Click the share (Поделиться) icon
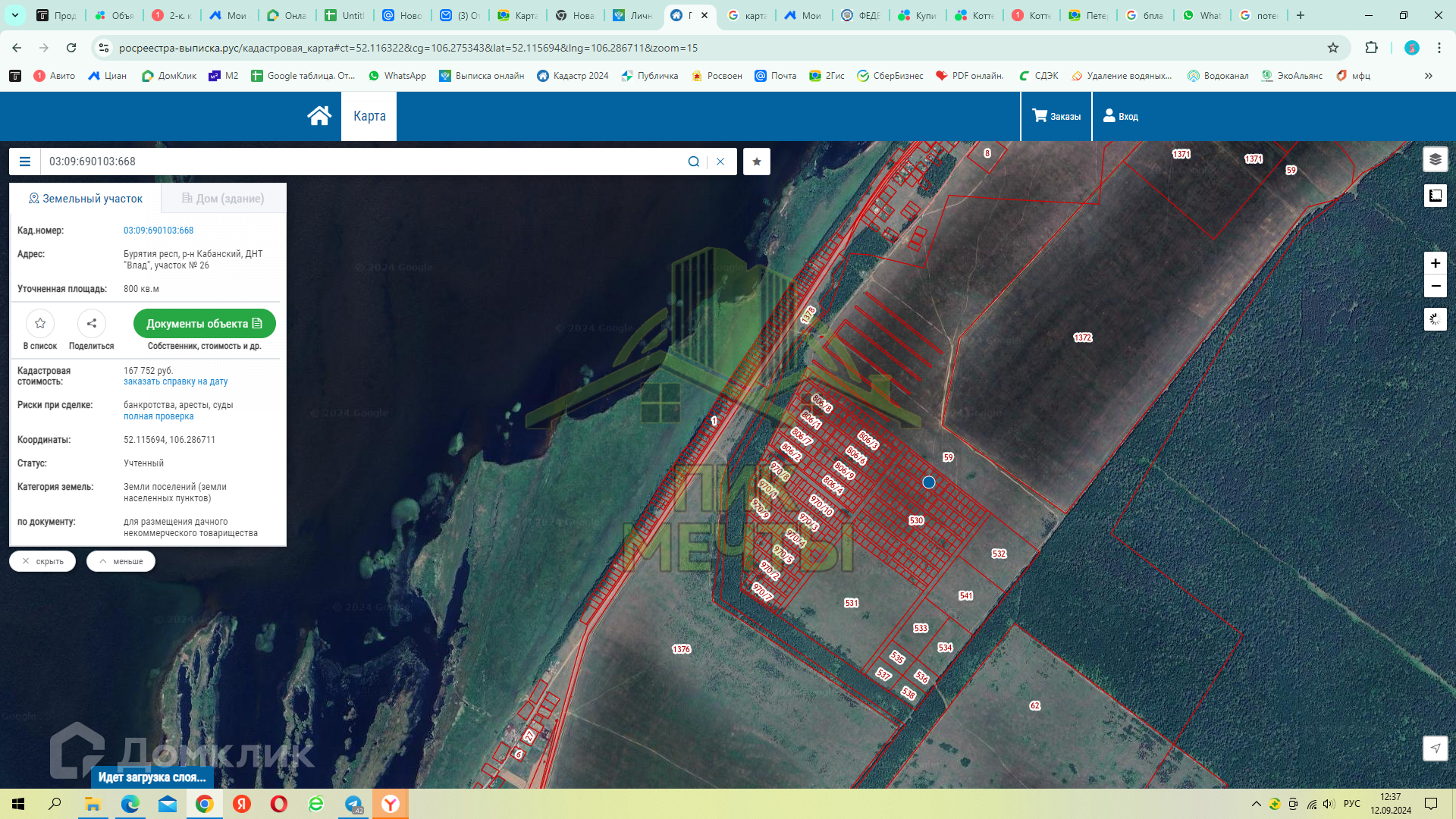Image resolution: width=1456 pixels, height=819 pixels. [91, 324]
